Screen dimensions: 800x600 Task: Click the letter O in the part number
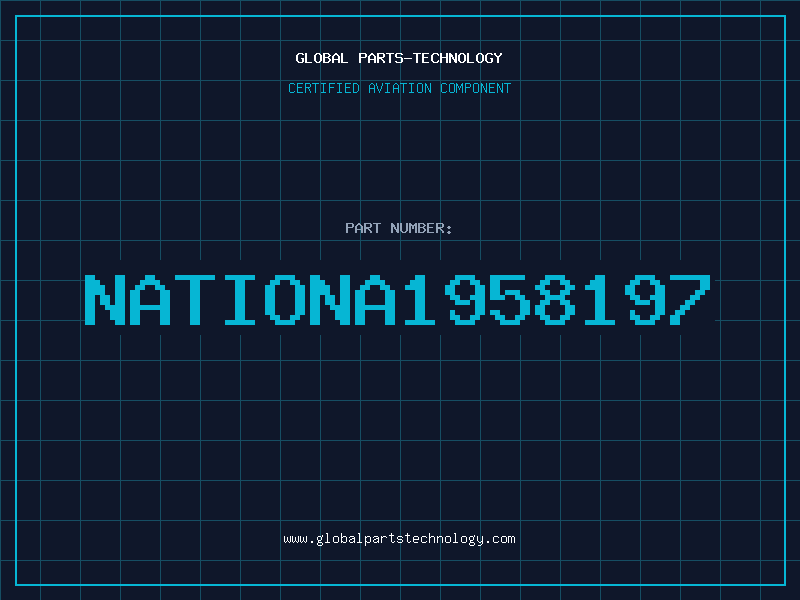click(x=284, y=300)
